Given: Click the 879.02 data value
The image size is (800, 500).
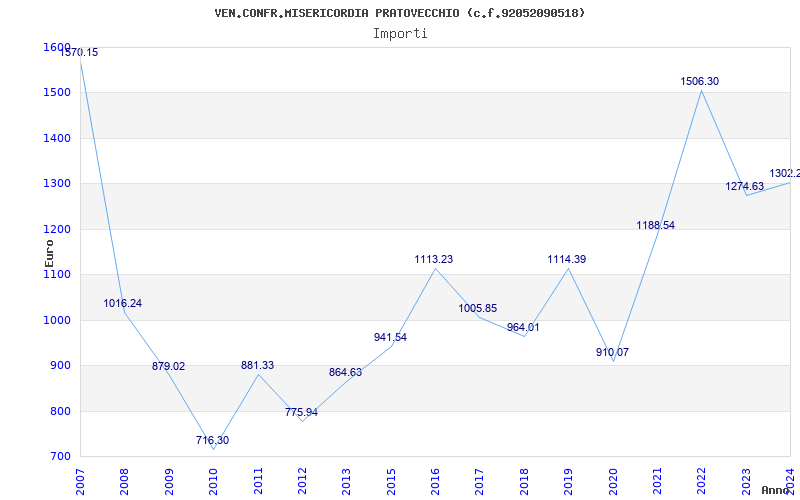Looking at the screenshot, I should coord(168,366).
